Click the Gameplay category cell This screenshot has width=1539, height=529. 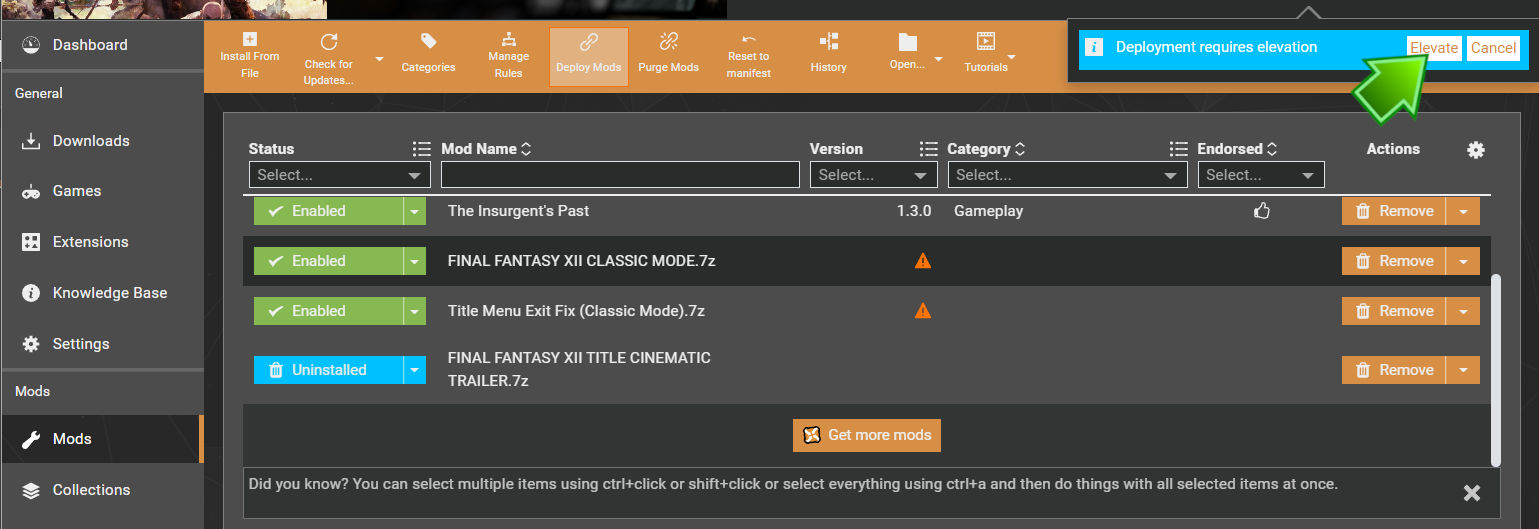988,211
